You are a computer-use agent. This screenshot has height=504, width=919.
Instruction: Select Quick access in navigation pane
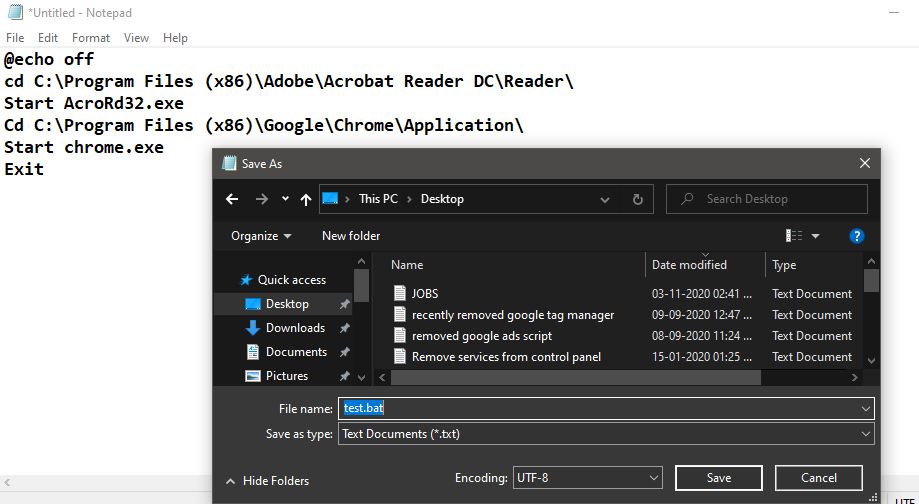coord(291,280)
